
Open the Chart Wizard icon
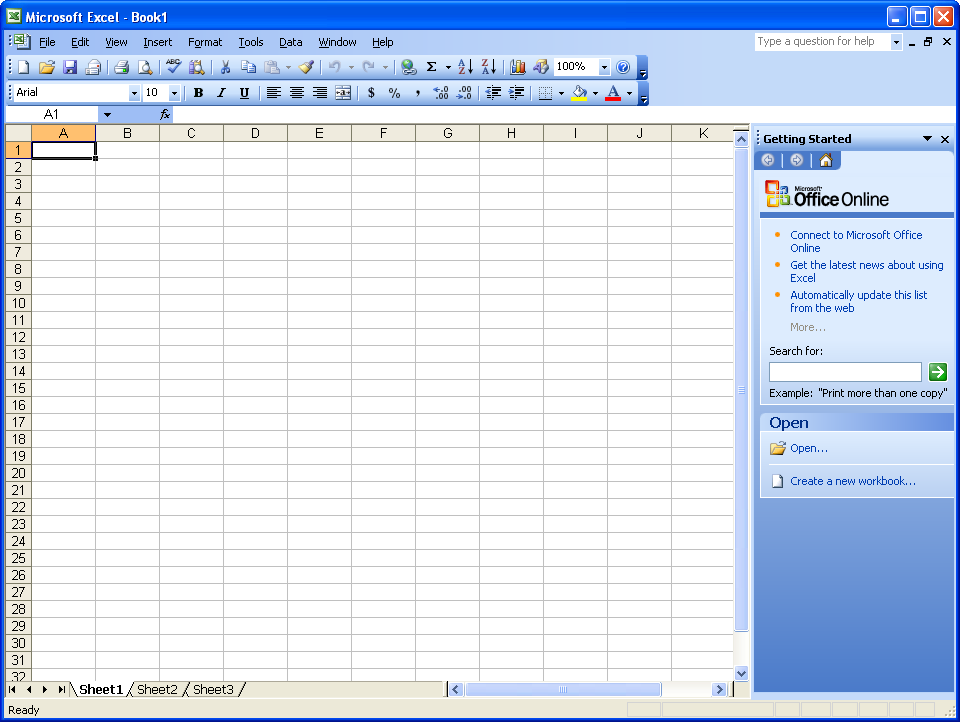tap(518, 67)
